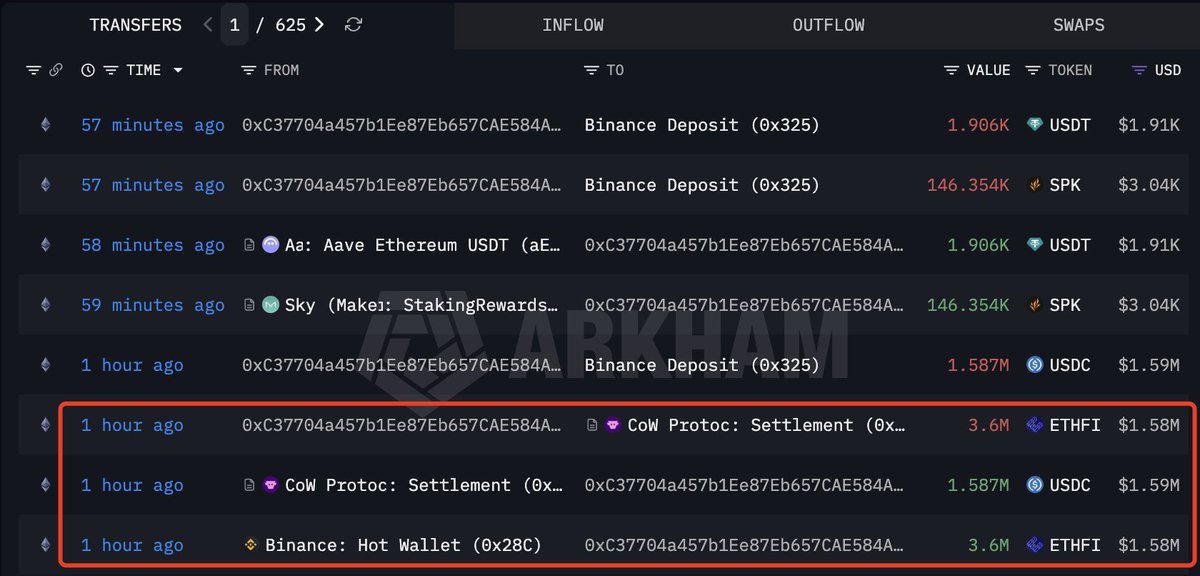Open the TIME column filter
Viewport: 1200px width, 576px height.
click(x=111, y=70)
